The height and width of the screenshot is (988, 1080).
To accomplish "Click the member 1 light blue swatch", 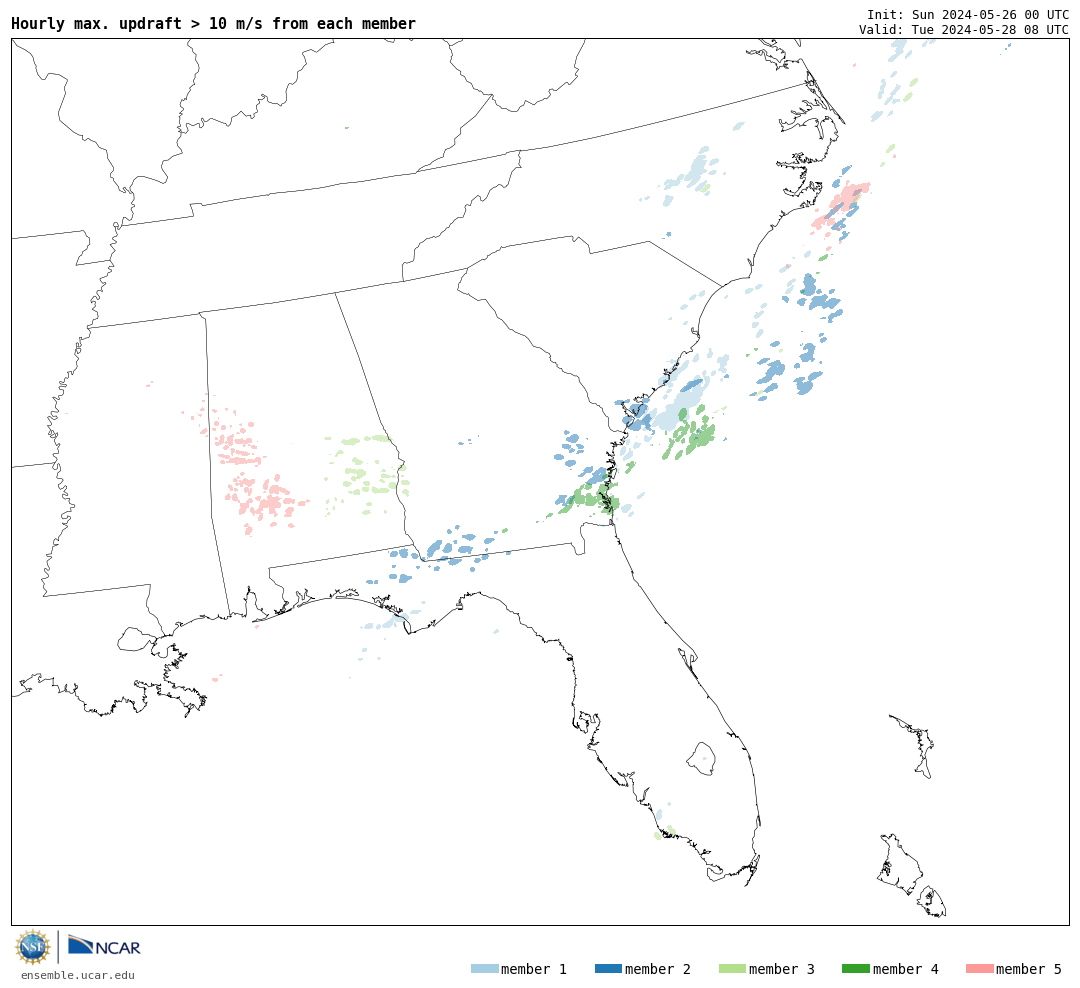I will (484, 969).
